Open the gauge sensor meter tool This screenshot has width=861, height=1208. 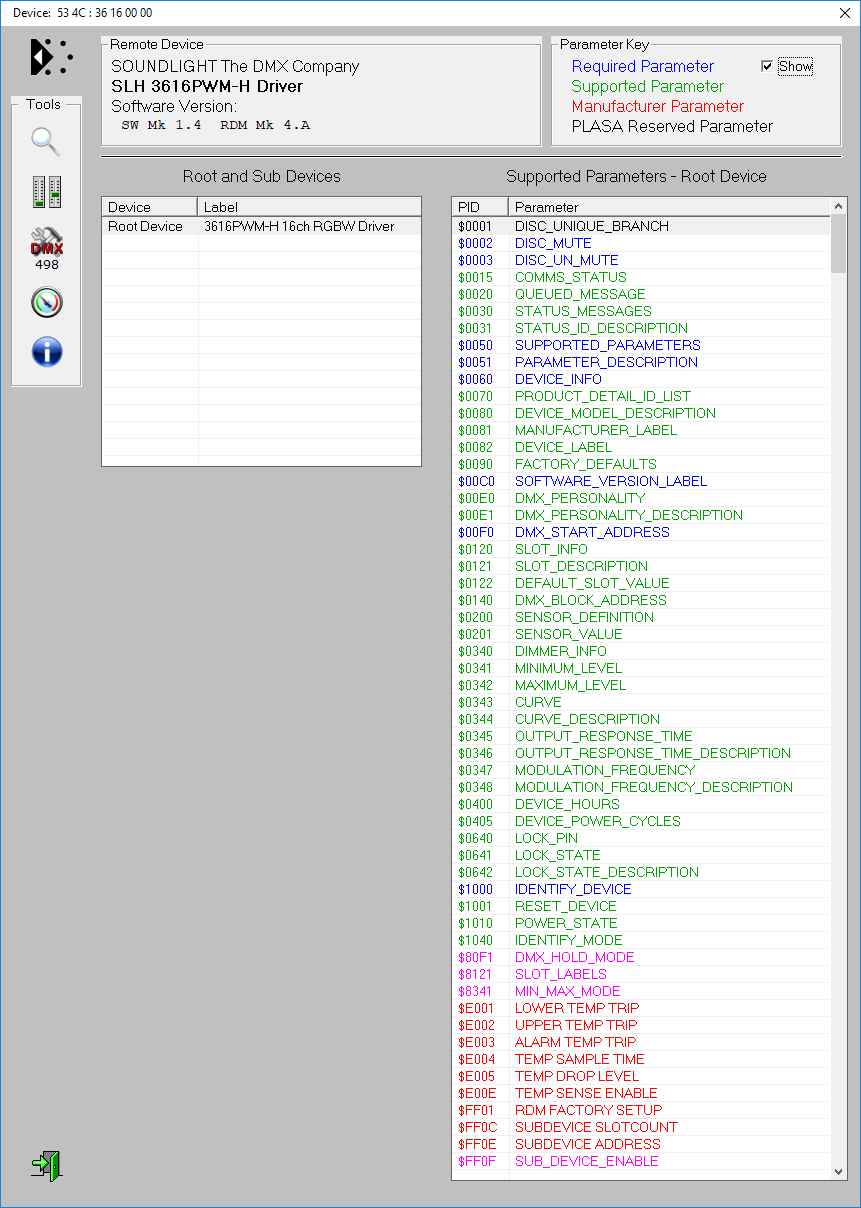point(47,302)
